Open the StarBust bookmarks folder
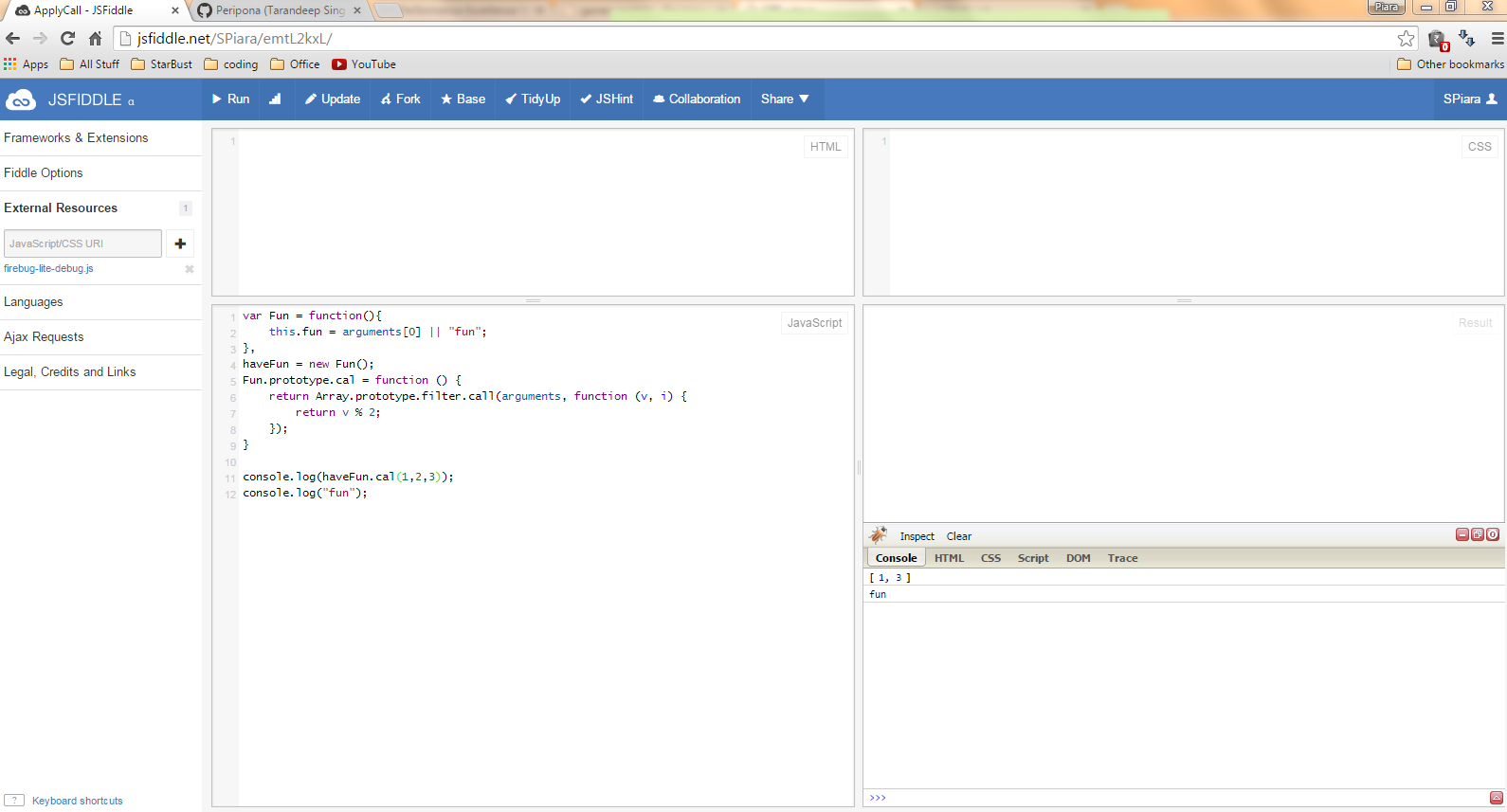This screenshot has height=812, width=1507. 162,64
